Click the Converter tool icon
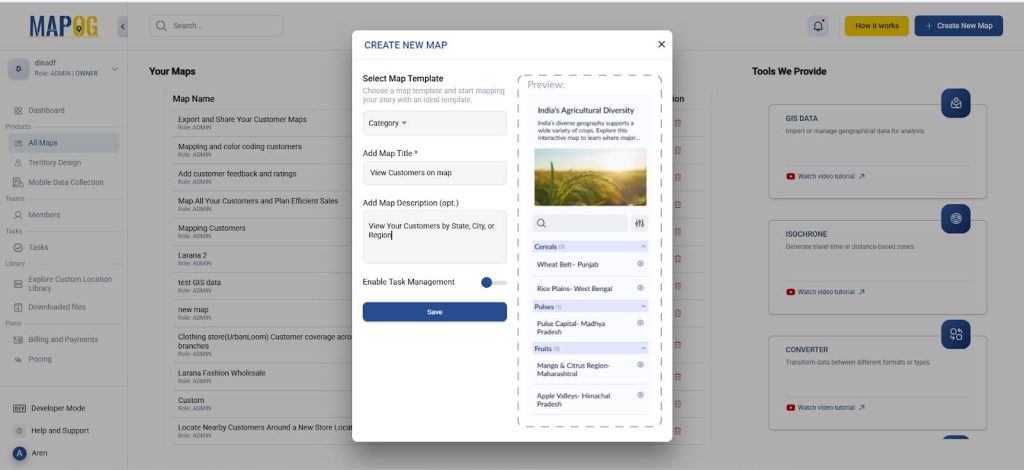Screen dimensions: 1024x470 coord(955,334)
